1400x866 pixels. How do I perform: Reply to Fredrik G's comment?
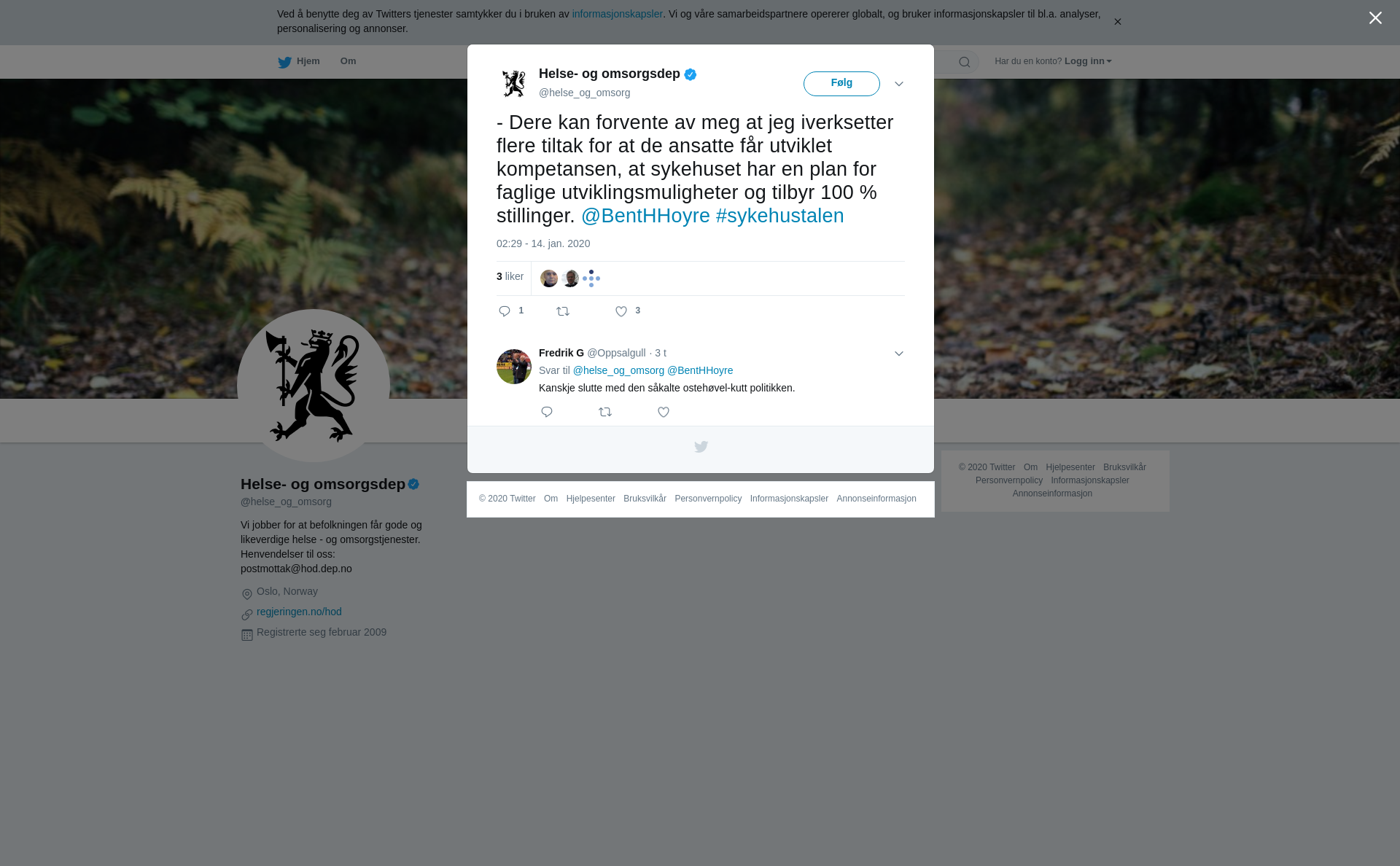pyautogui.click(x=547, y=412)
